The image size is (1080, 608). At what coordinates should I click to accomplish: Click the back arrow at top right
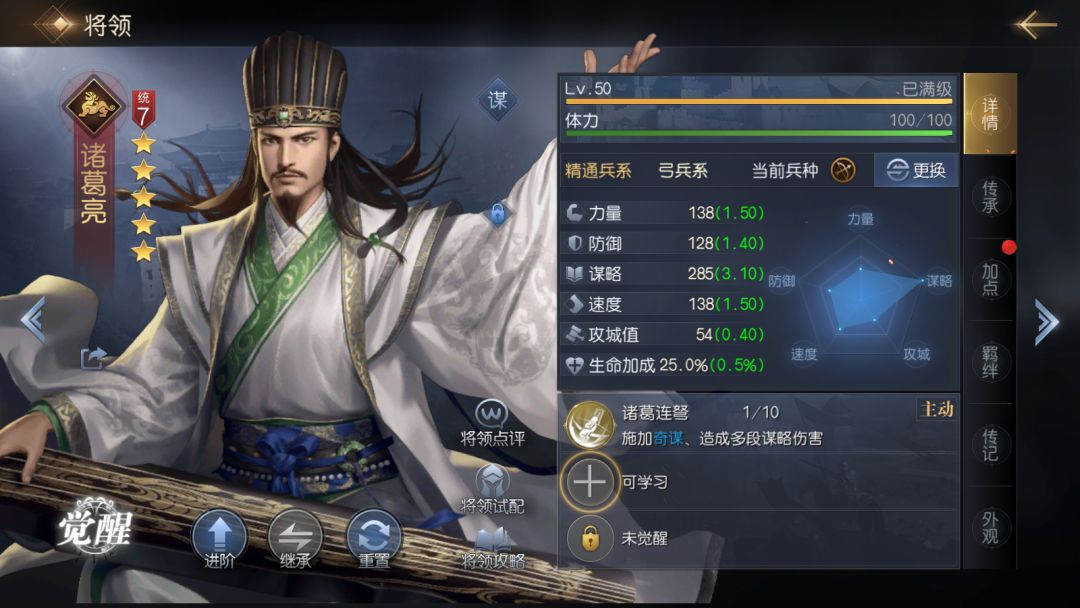1035,25
